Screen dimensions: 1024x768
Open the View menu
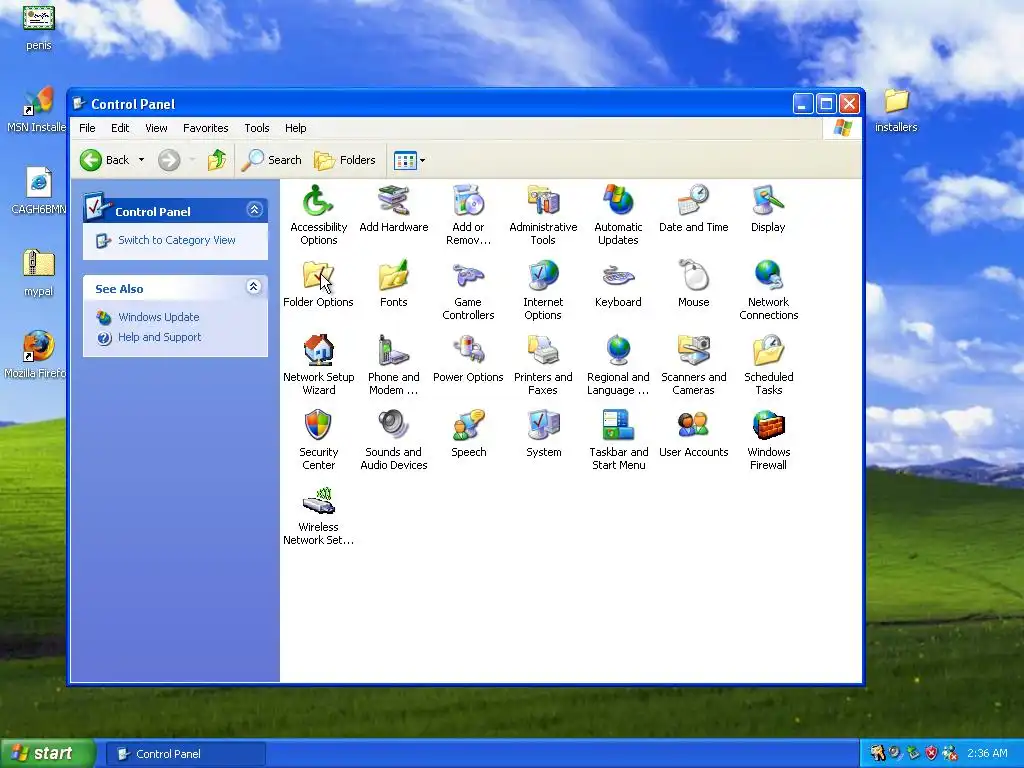(156, 128)
